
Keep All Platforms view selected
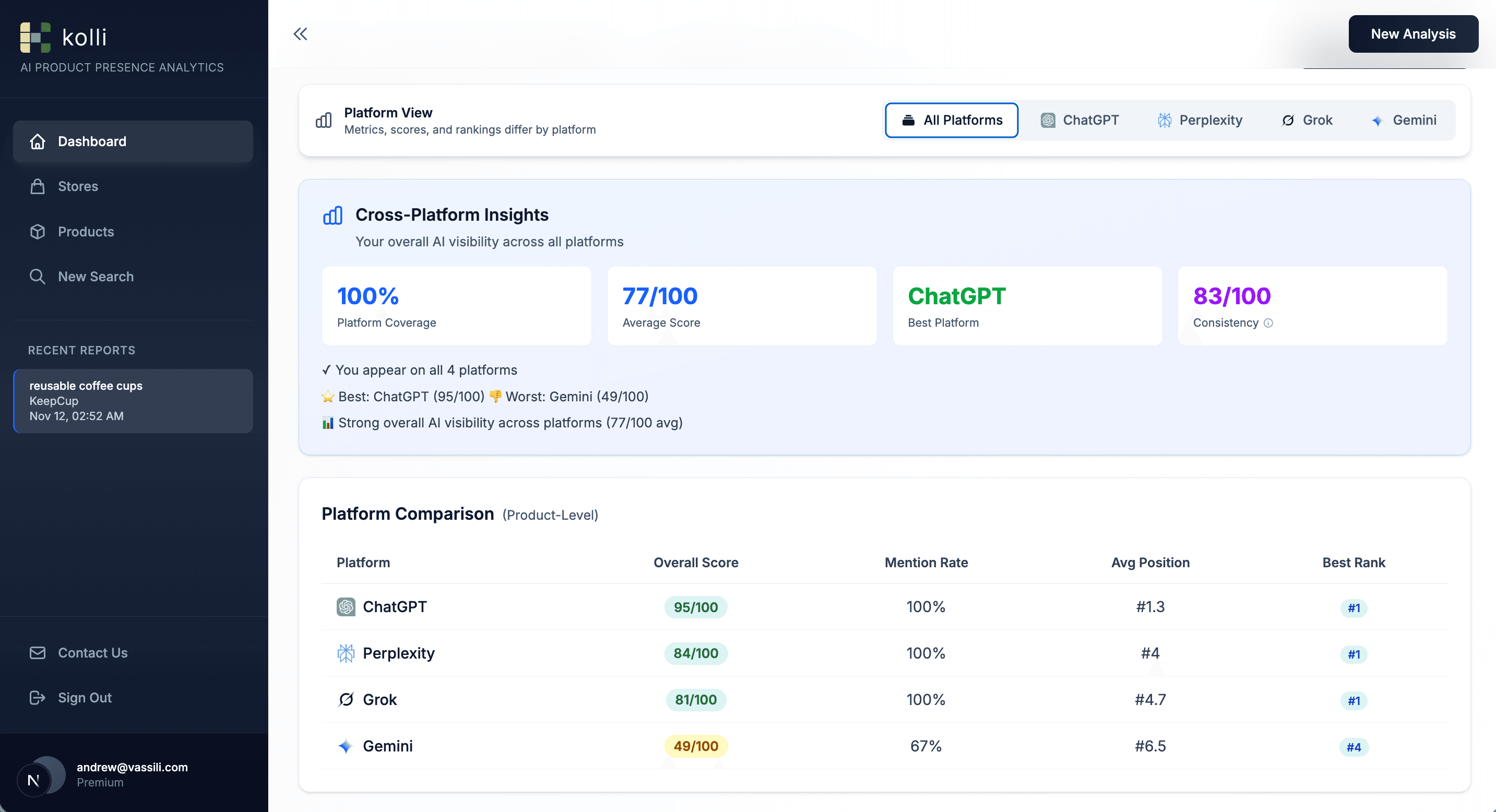tap(951, 120)
